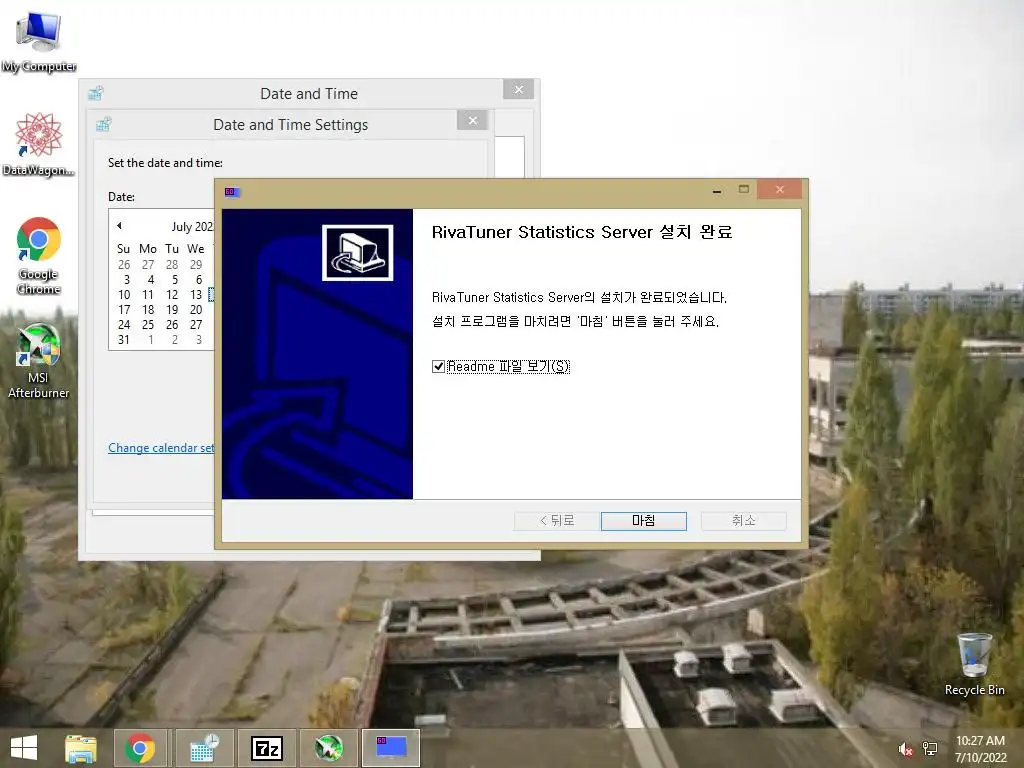The height and width of the screenshot is (768, 1024).
Task: Open the Windows Start button
Action: pos(24,748)
